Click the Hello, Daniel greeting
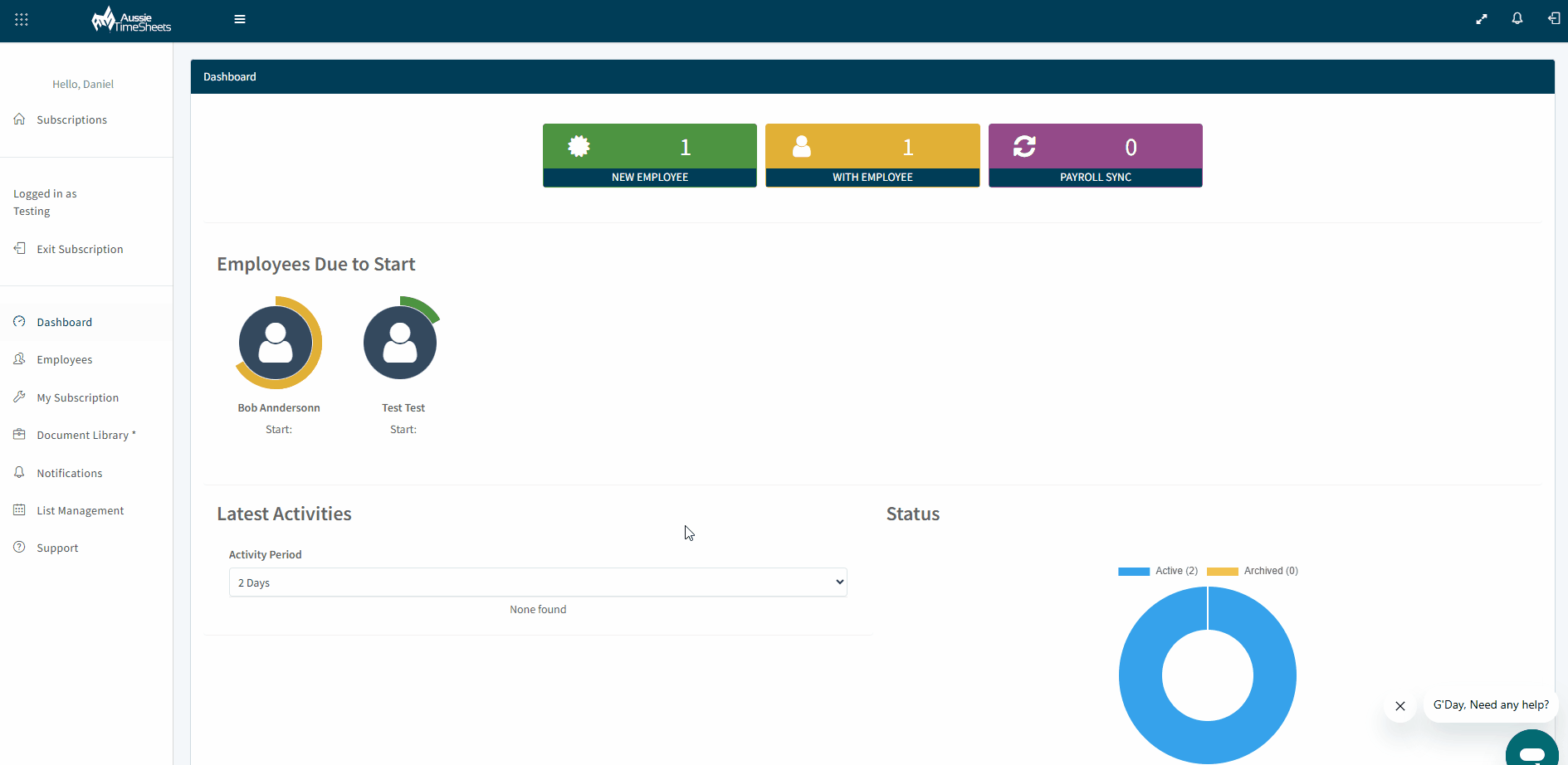Viewport: 1568px width, 765px height. [83, 84]
